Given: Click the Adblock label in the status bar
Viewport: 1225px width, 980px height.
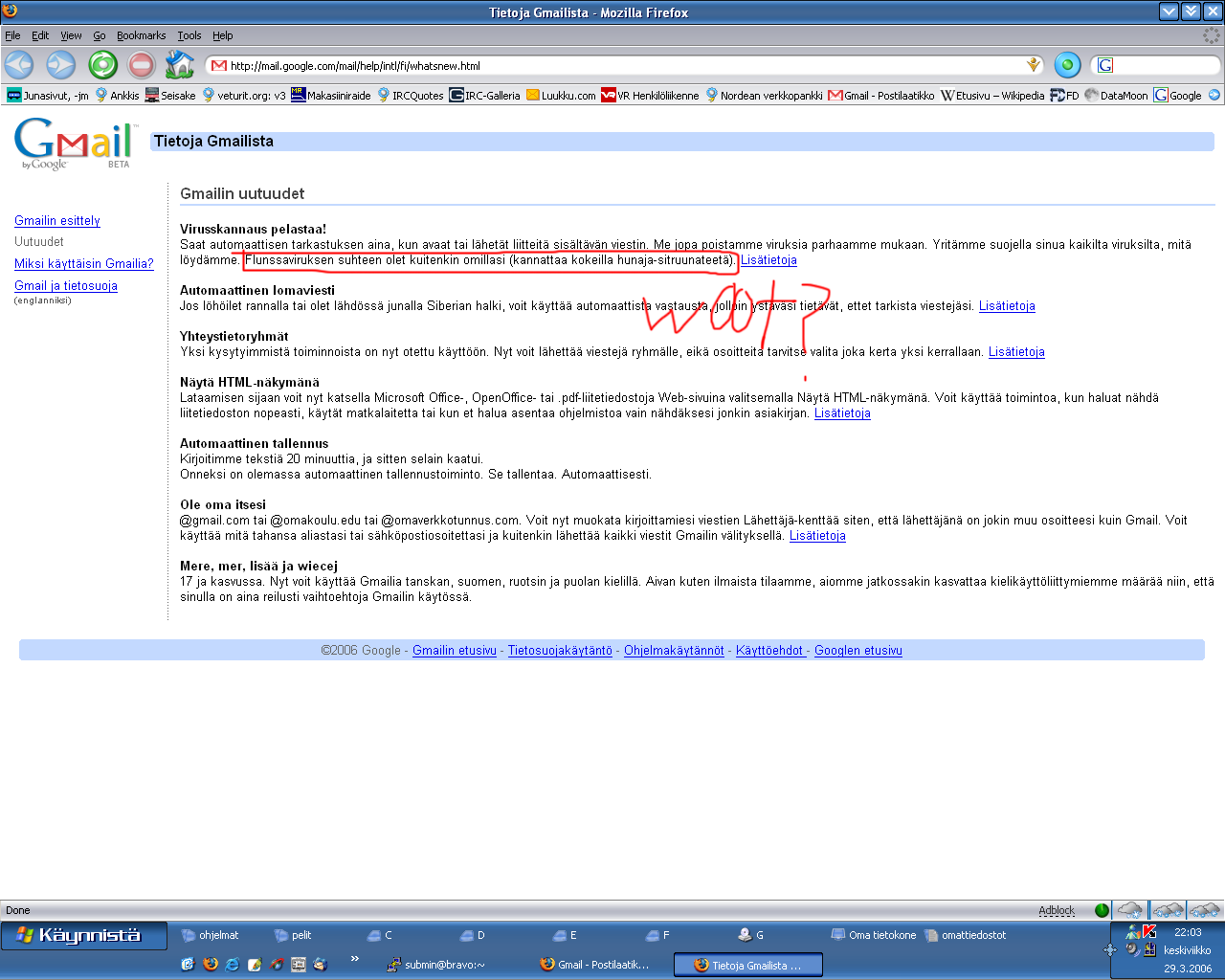Looking at the screenshot, I should tap(1057, 910).
